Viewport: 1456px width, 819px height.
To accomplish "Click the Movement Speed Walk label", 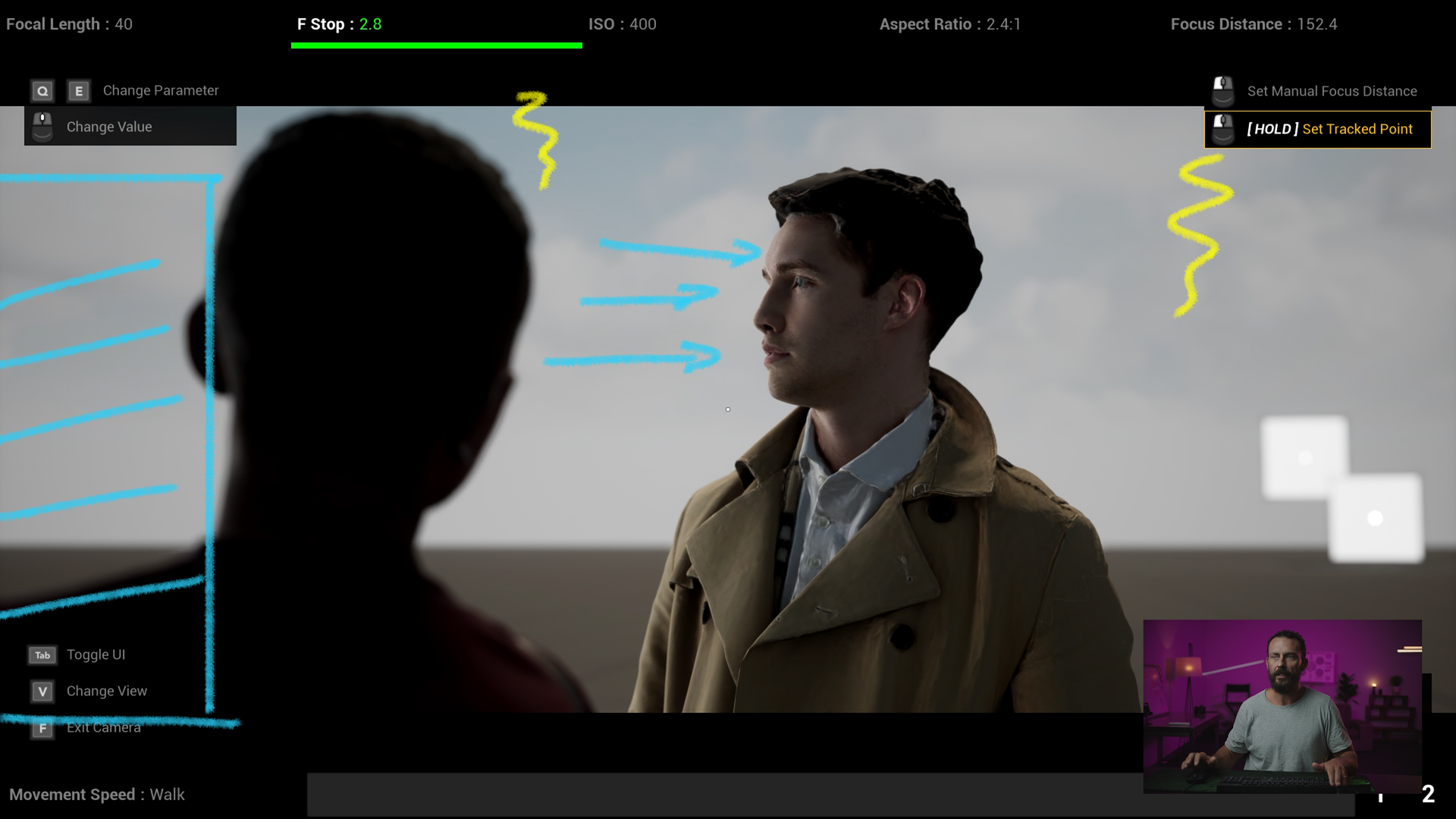I will click(x=96, y=795).
